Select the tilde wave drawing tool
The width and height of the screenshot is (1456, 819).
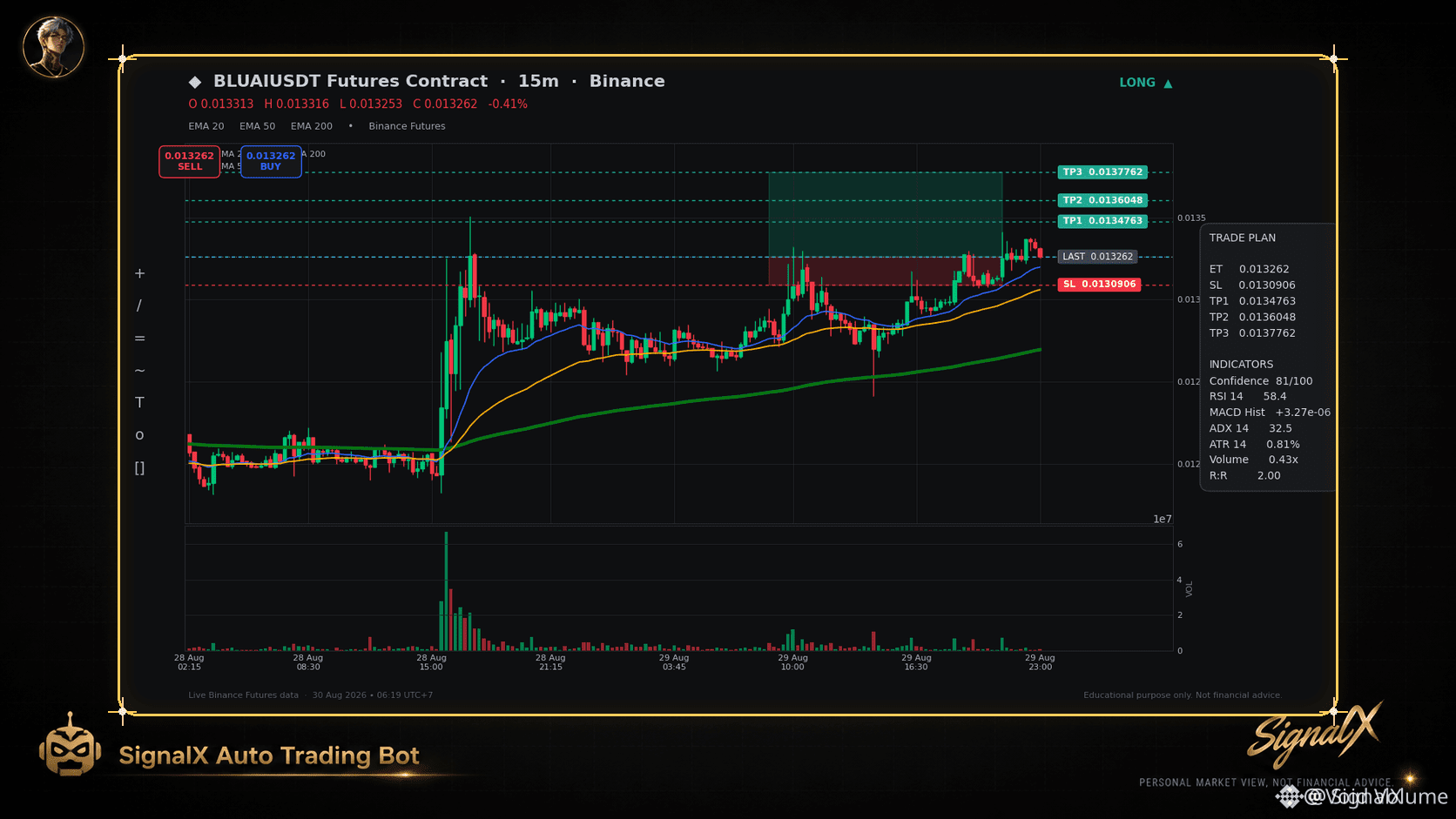click(139, 371)
